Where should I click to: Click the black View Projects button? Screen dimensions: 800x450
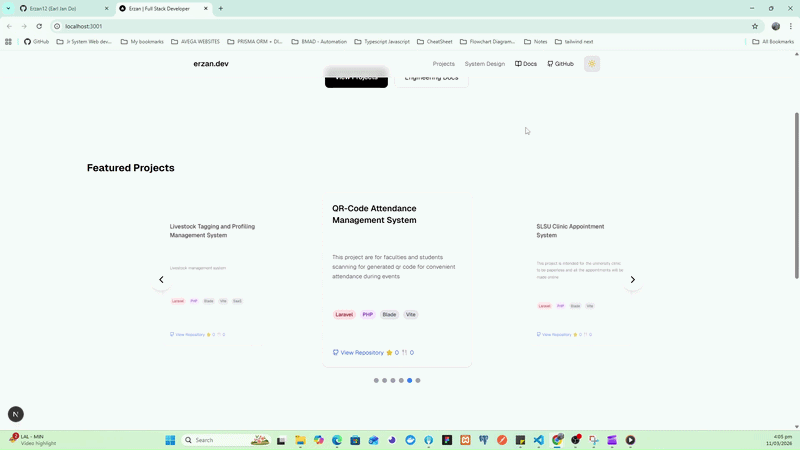pyautogui.click(x=356, y=78)
